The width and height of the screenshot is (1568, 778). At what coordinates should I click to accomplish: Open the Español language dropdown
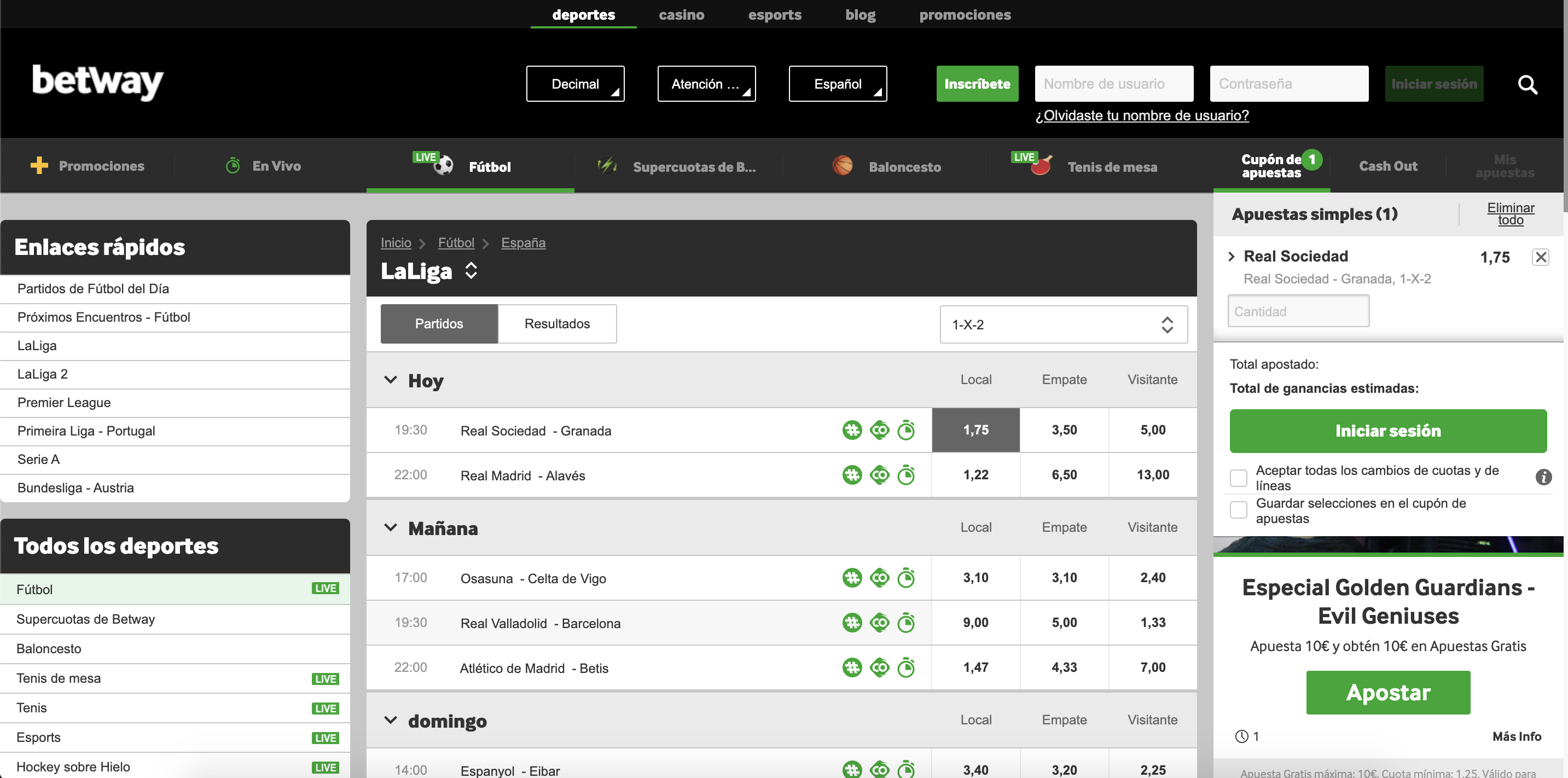(x=838, y=84)
